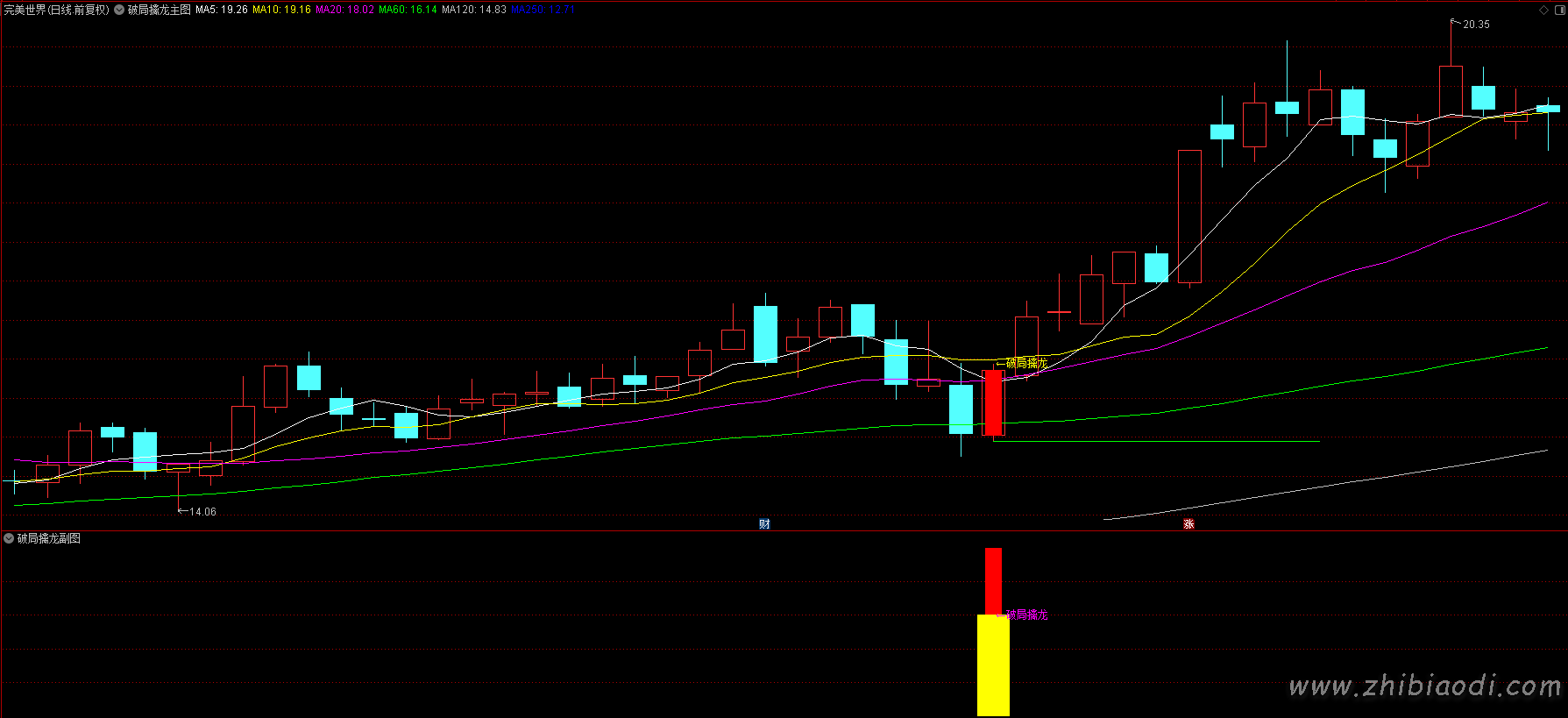Click the yellow 破局擒龙 signal label on main chart
The height and width of the screenshot is (718, 1568).
click(x=1026, y=363)
